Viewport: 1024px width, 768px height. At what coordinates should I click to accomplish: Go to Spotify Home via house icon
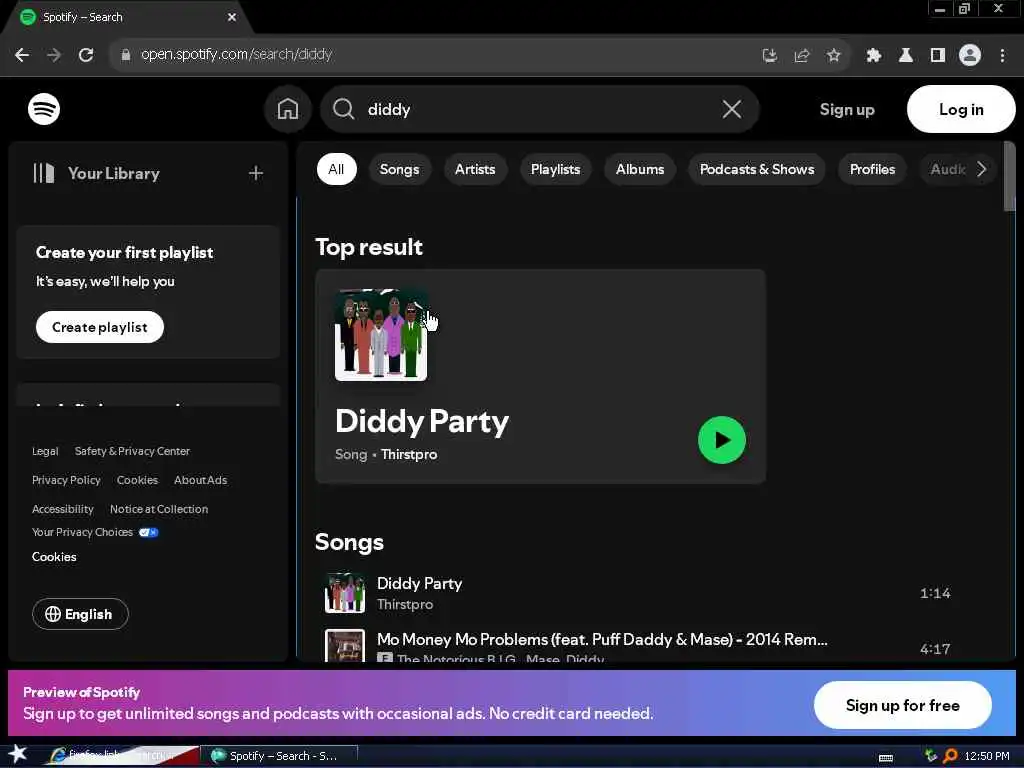coord(288,109)
